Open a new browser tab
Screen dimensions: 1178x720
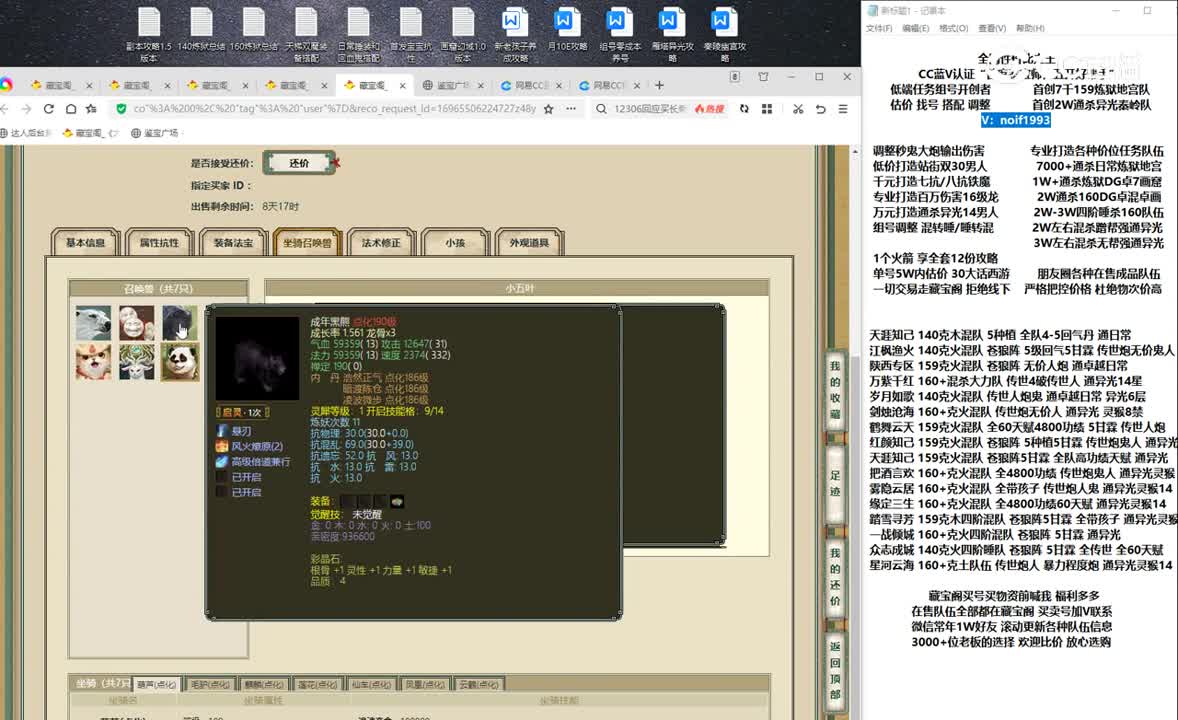[659, 86]
